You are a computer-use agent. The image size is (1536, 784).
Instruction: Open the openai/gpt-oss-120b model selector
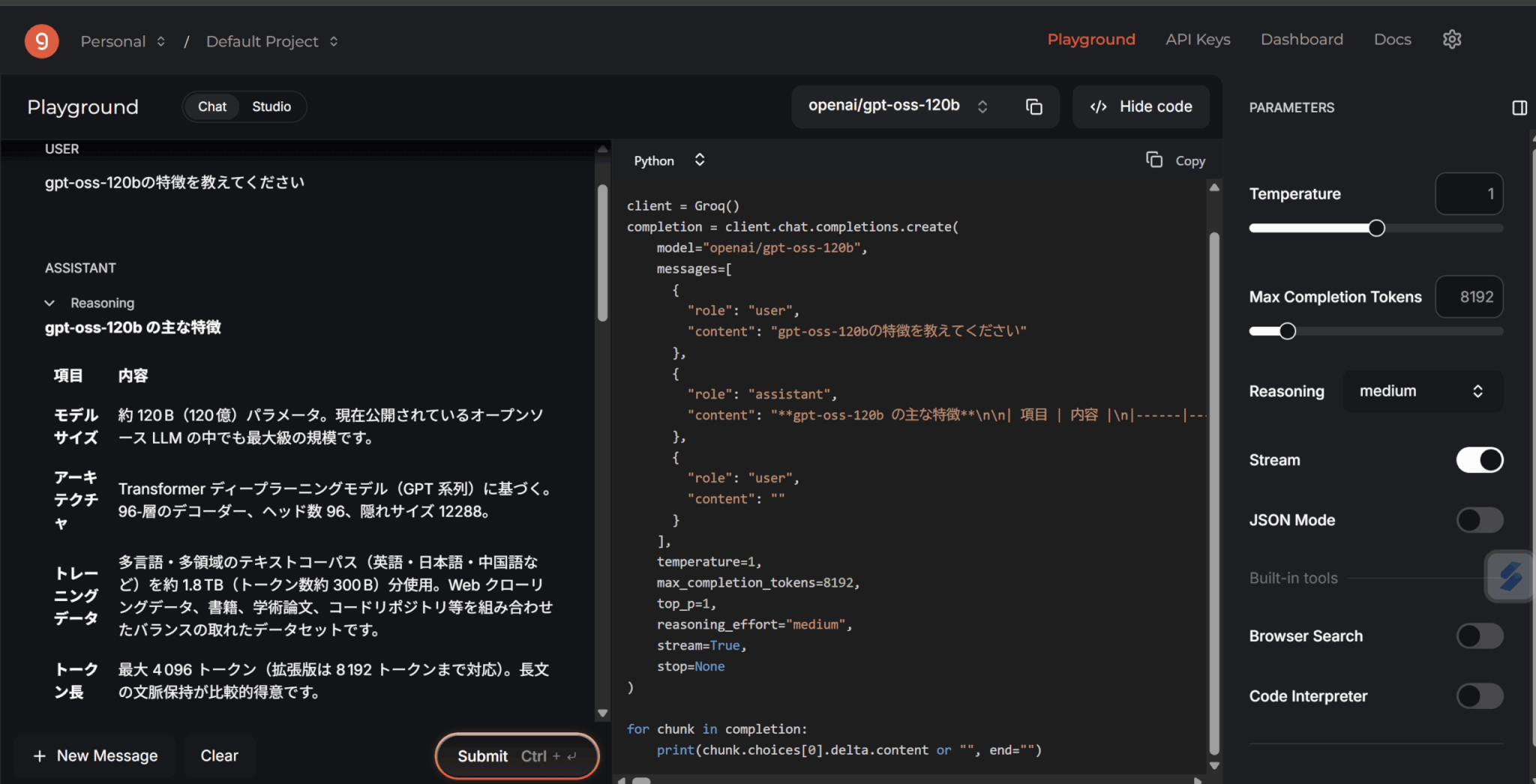point(898,106)
